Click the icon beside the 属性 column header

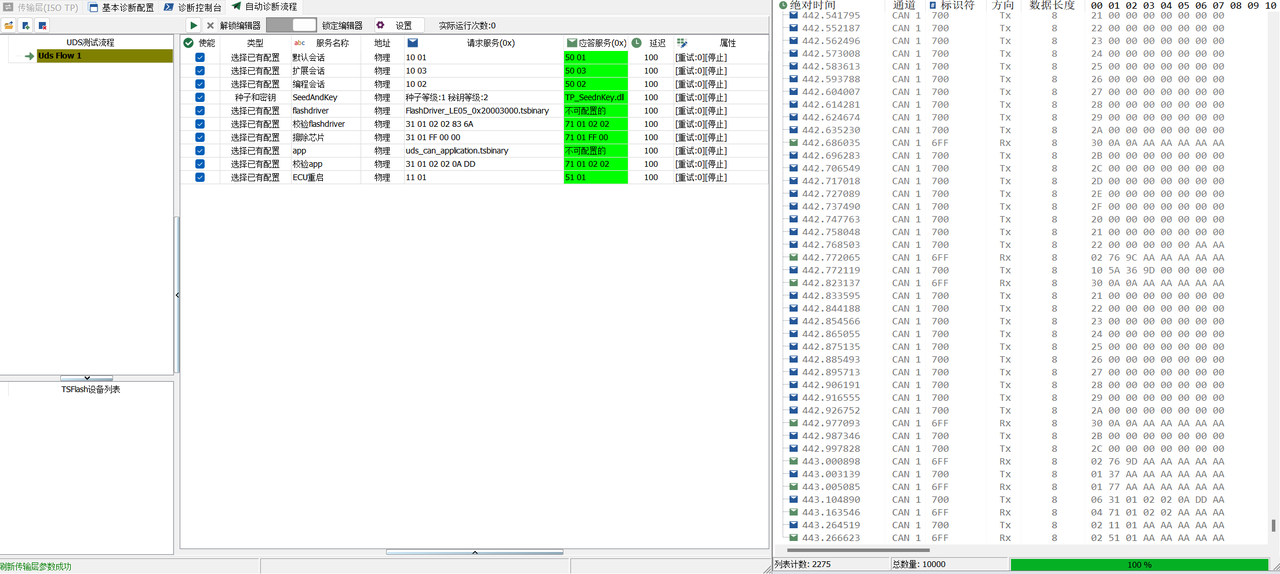pyautogui.click(x=682, y=43)
